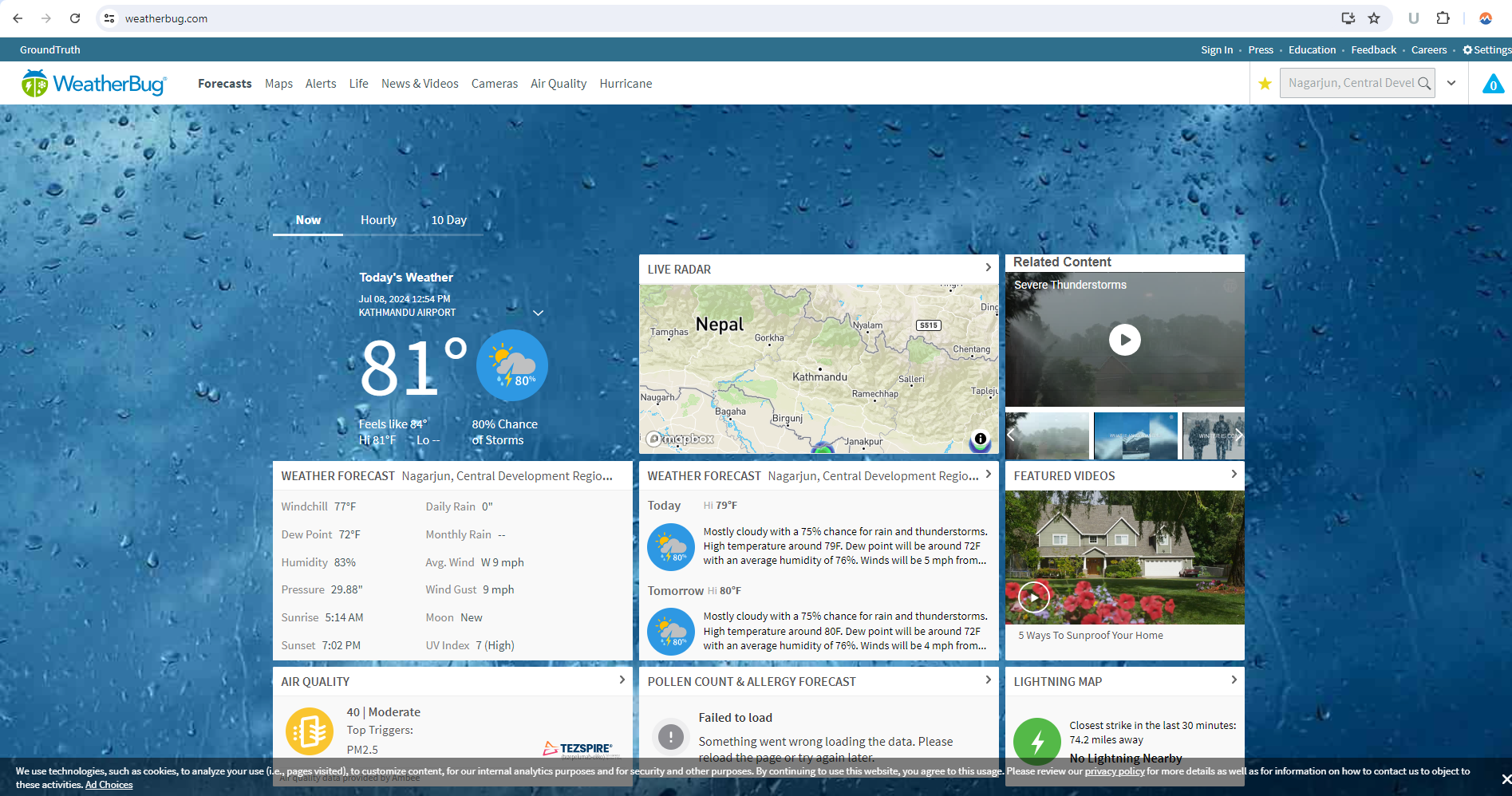The width and height of the screenshot is (1512, 796).
Task: Open the Hurricane section in the navigation
Action: tap(626, 83)
